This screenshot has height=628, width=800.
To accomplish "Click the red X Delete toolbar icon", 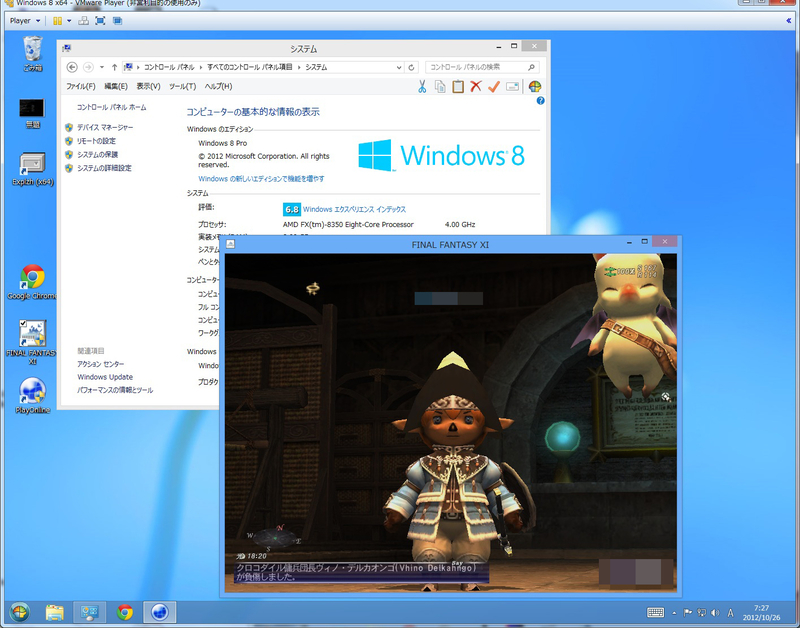I will coord(476,87).
